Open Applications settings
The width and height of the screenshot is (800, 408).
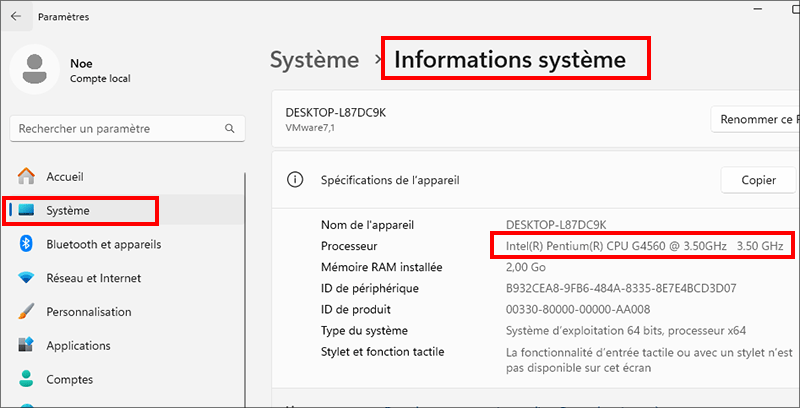(126, 345)
